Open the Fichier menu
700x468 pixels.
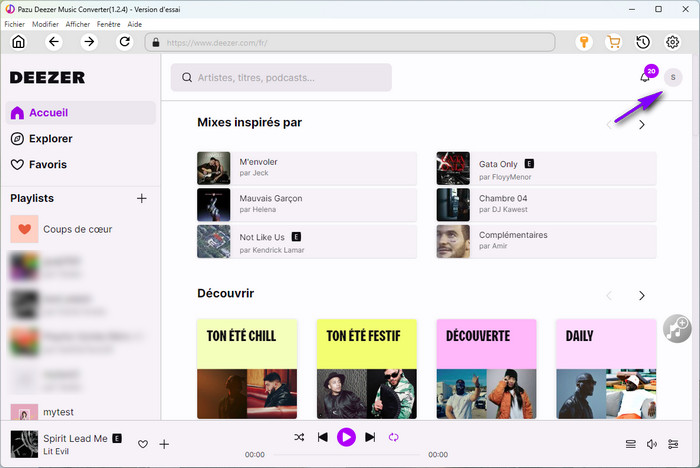tap(15, 24)
